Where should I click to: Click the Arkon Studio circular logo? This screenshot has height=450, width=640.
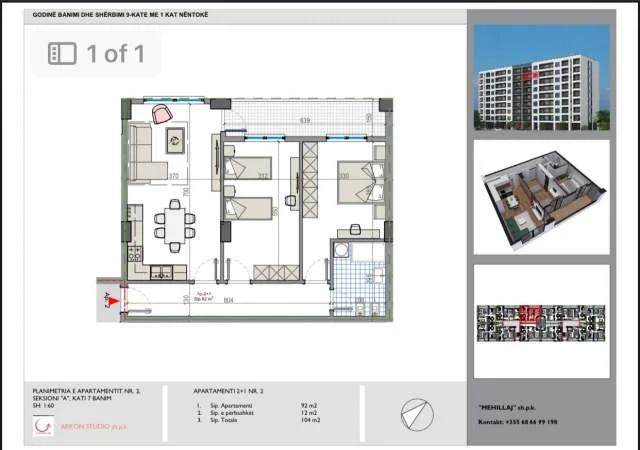pos(43,427)
